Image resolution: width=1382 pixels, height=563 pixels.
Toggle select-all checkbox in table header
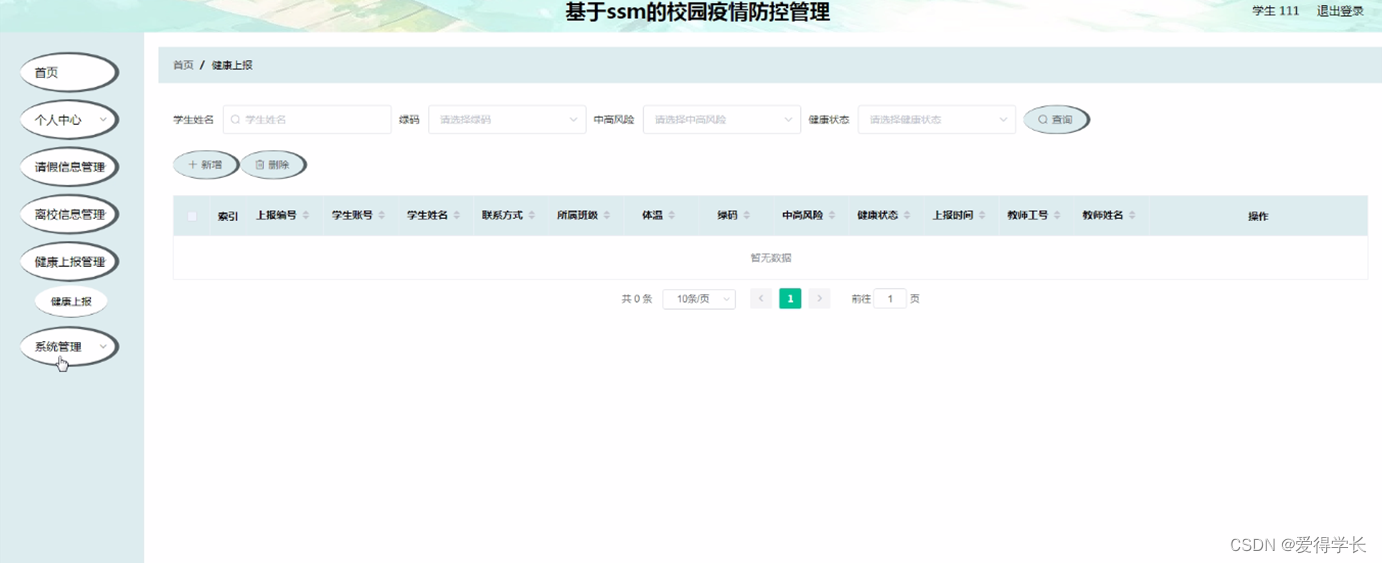[x=192, y=216]
